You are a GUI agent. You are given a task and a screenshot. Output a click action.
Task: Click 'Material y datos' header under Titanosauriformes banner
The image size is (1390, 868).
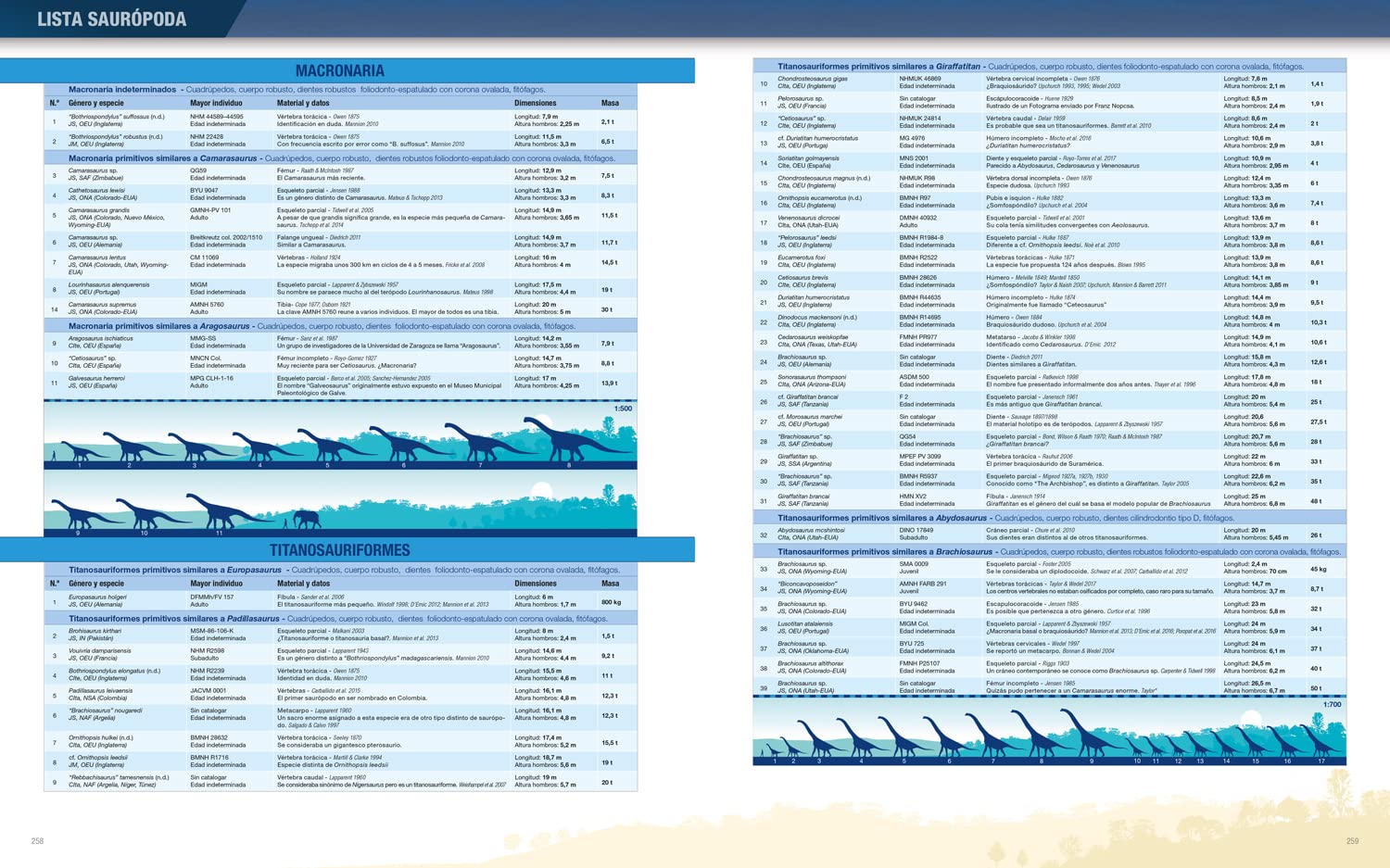tap(303, 584)
